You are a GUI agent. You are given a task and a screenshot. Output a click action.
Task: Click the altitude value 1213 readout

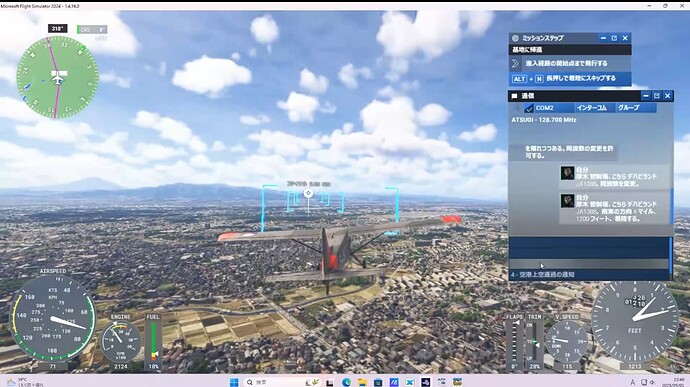point(635,366)
